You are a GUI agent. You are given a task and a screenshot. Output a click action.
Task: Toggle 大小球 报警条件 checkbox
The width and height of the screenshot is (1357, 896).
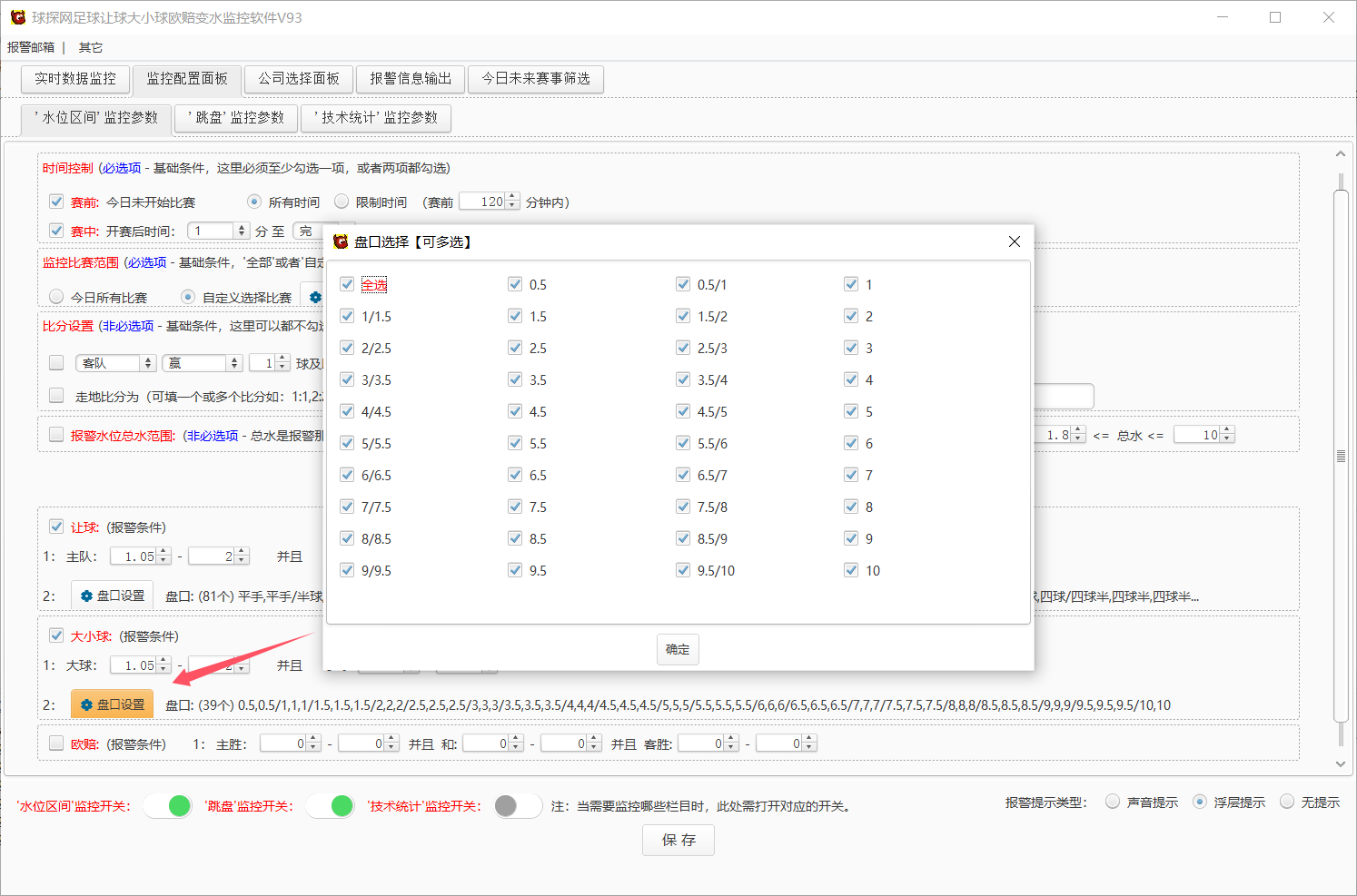pos(56,635)
